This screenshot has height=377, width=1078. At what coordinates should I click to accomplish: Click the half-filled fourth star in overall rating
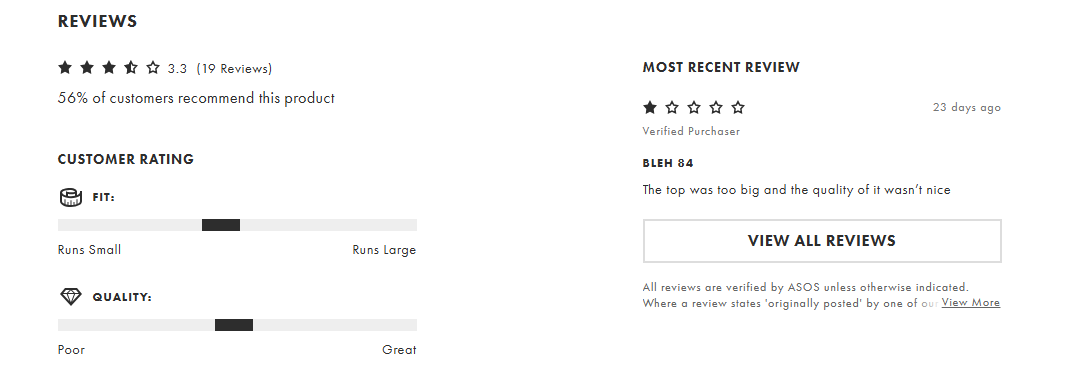coord(131,67)
